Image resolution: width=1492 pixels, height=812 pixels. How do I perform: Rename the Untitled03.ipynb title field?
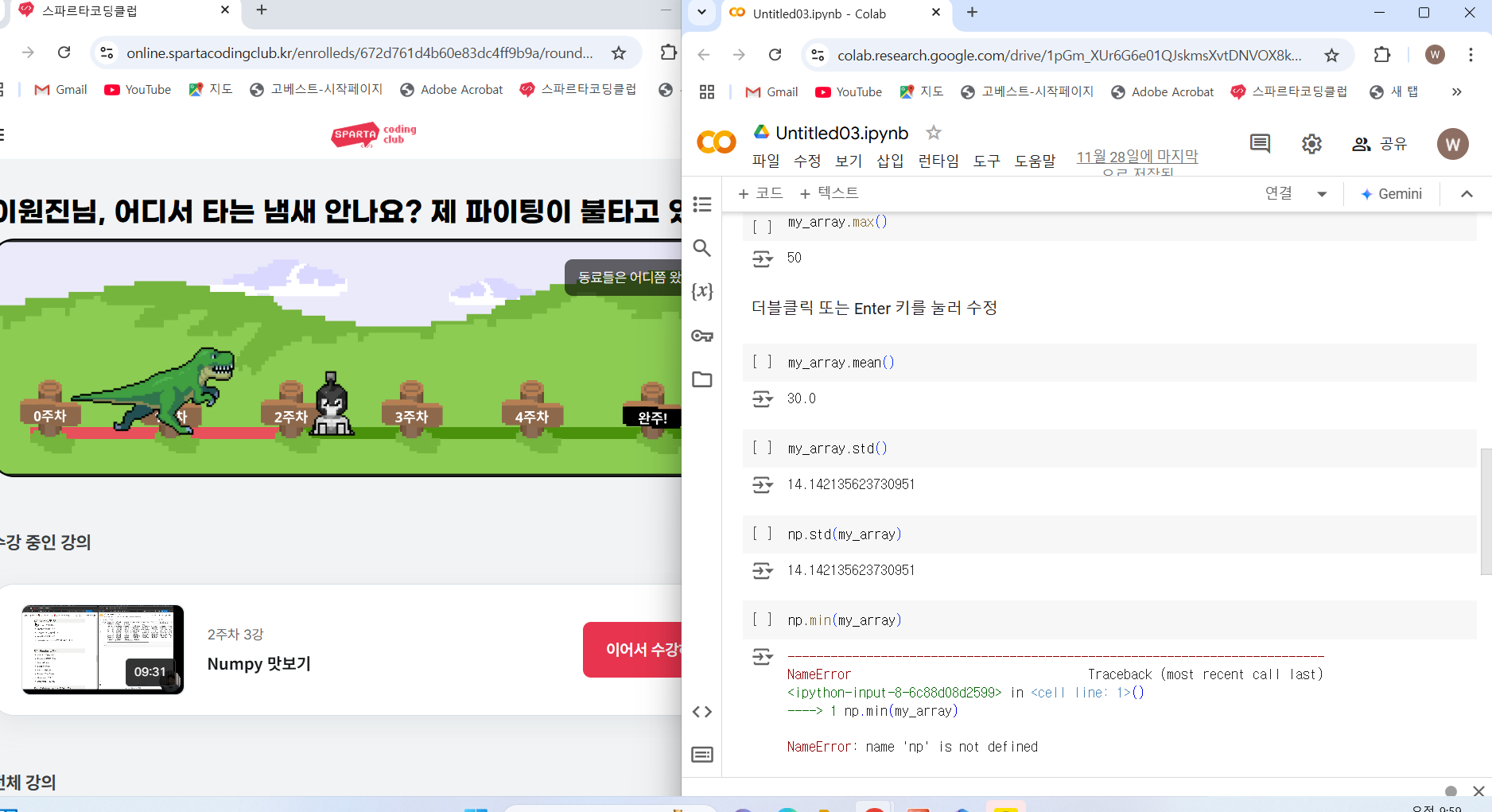pos(841,133)
